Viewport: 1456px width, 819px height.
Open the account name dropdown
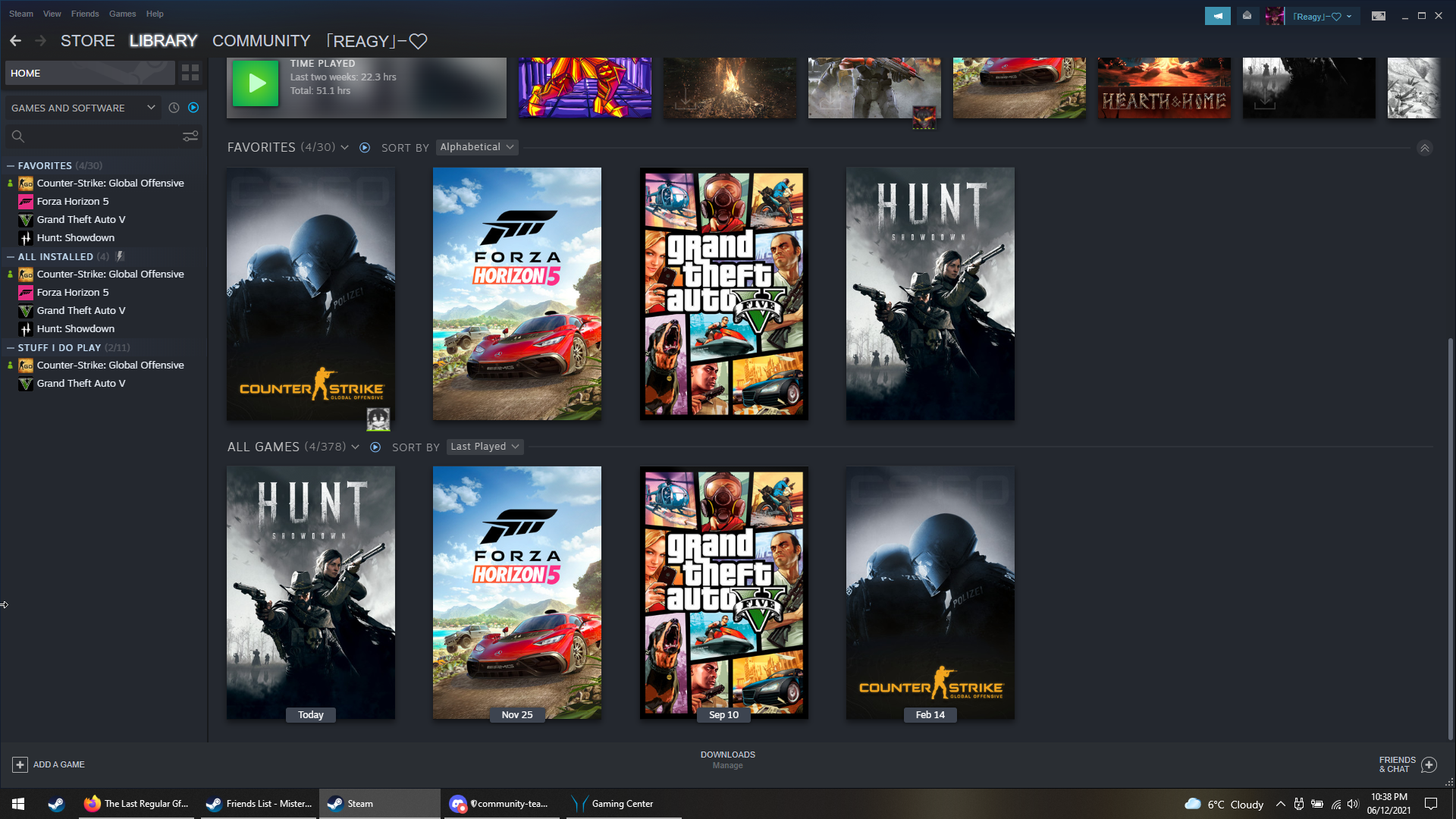tap(1323, 16)
